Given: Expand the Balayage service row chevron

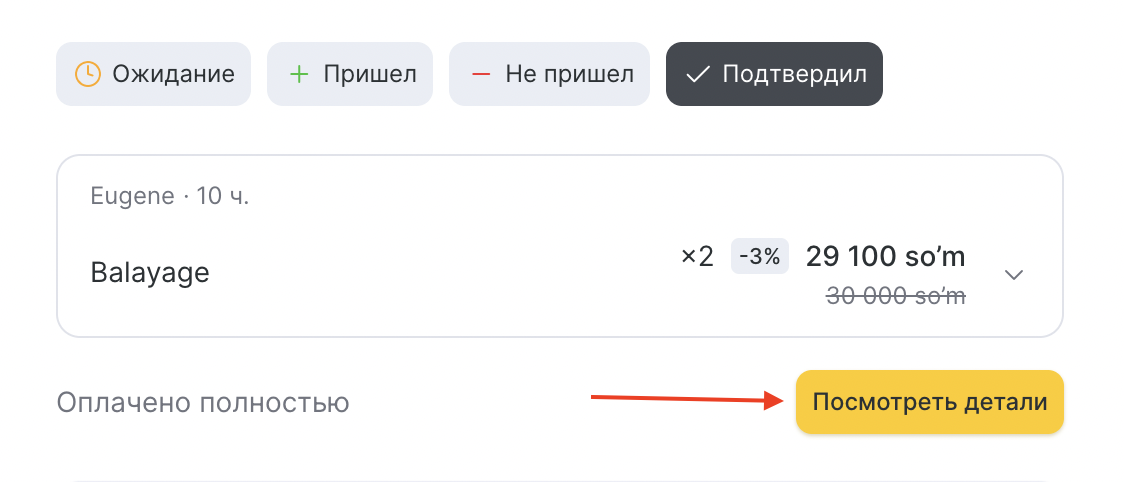Looking at the screenshot, I should pyautogui.click(x=1014, y=275).
